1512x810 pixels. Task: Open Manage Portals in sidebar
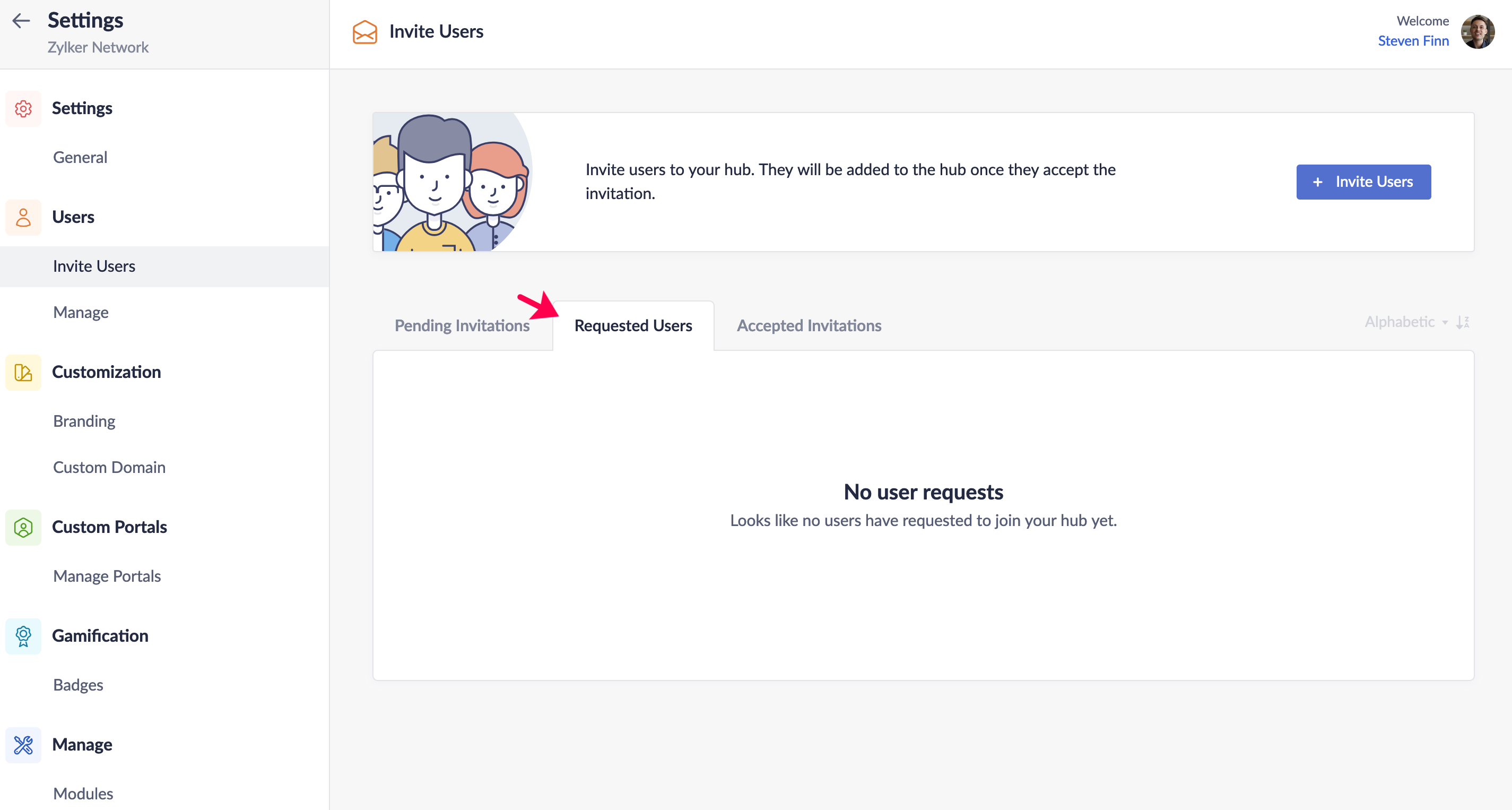click(107, 575)
